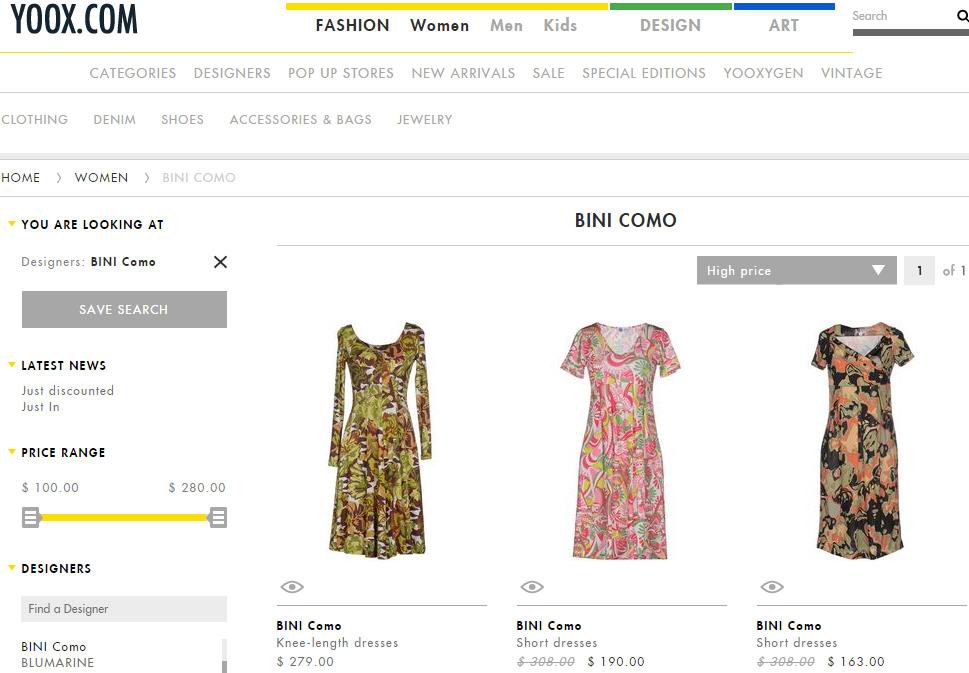
Task: Click the Save Search button
Action: point(124,309)
